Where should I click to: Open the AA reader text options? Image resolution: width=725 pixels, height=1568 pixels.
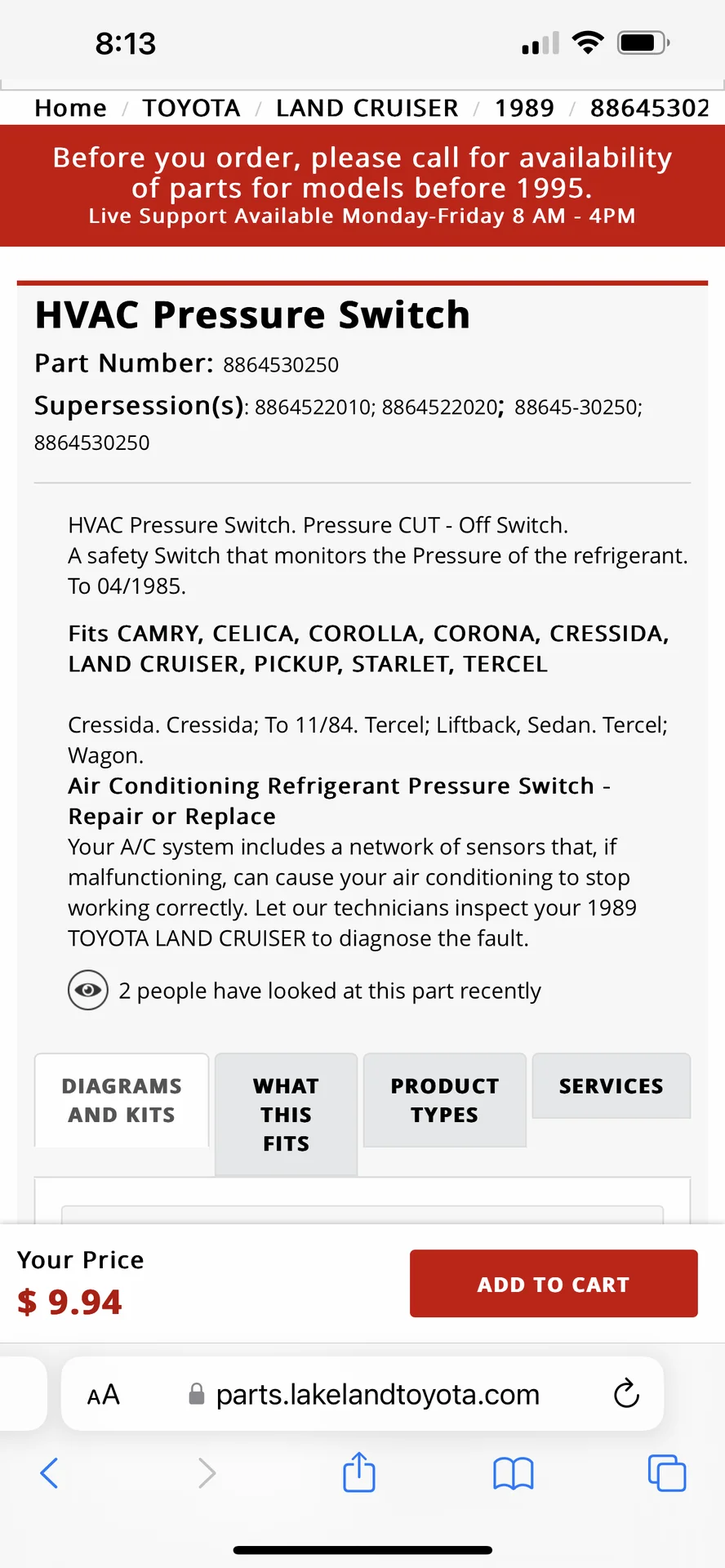coord(104,1395)
